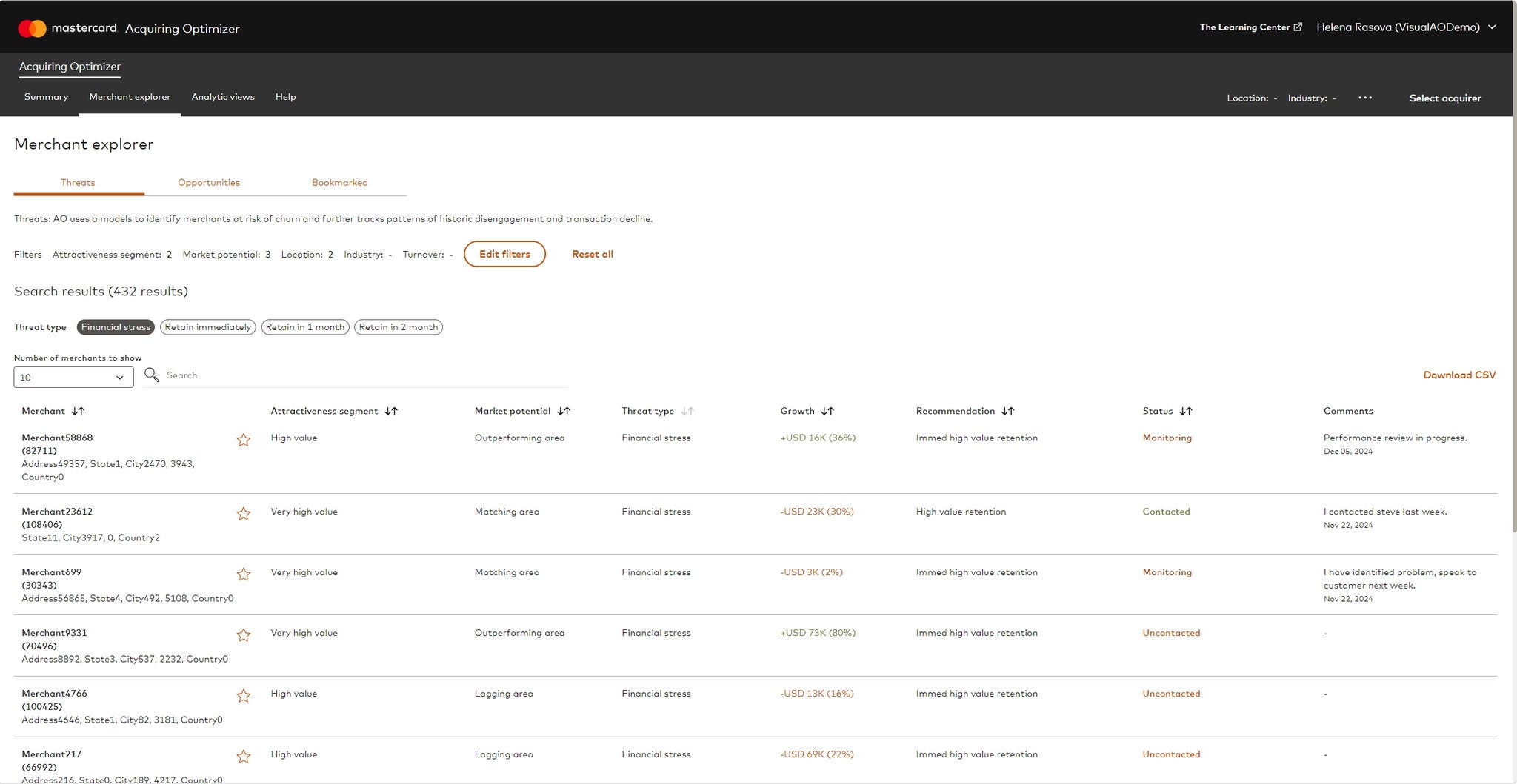Star Merchant9331 to bookmark it
Viewport: 1517px width, 784px height.
244,634
